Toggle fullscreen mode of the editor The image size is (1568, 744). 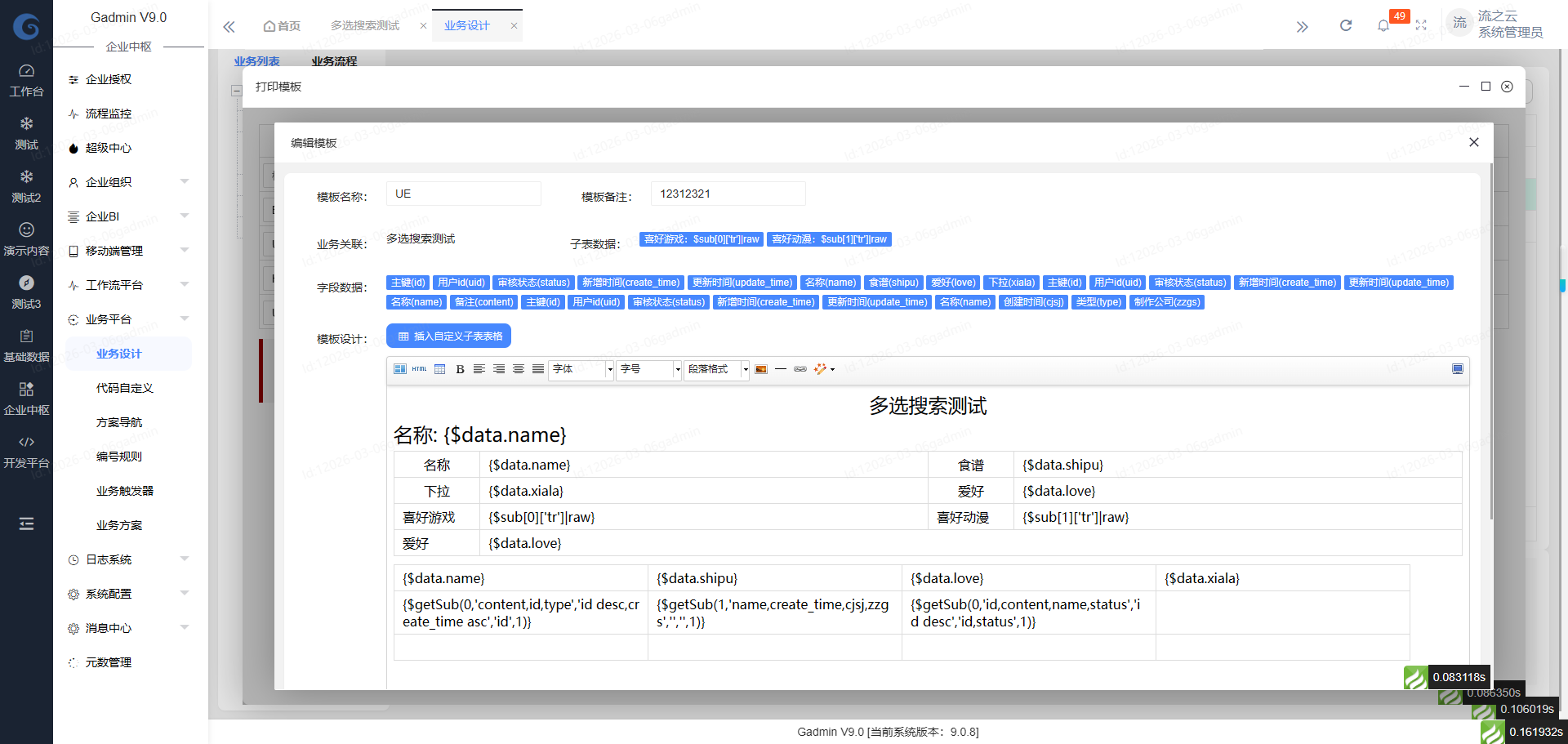(x=1458, y=368)
